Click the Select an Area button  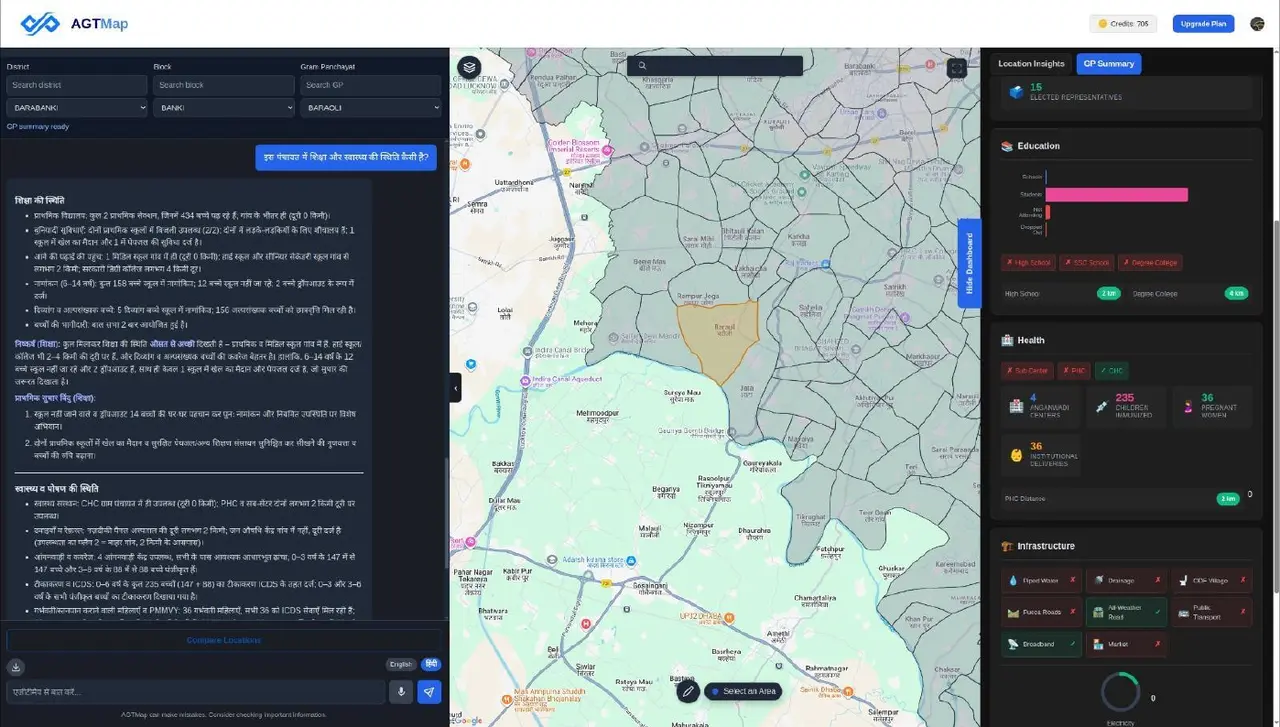[x=741, y=691]
